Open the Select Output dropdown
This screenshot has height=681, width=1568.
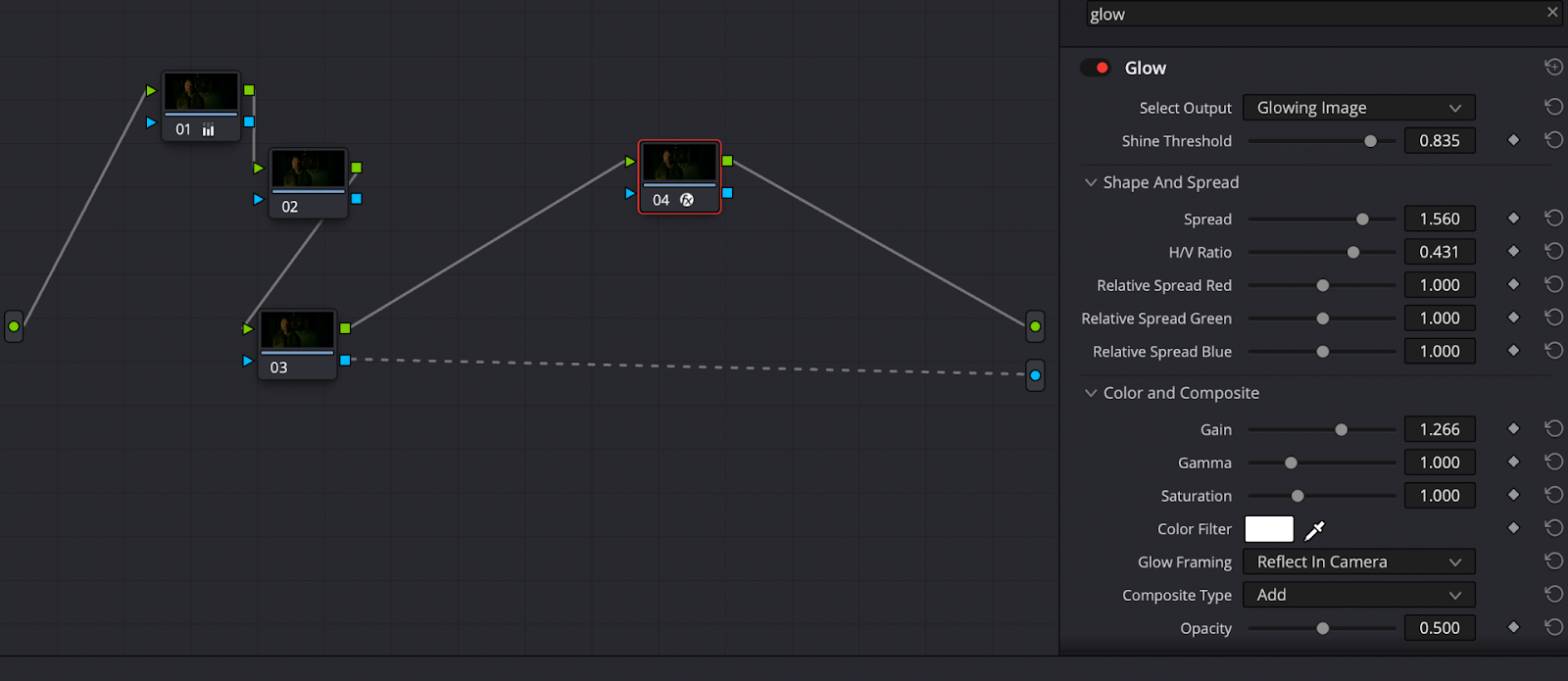pos(1358,108)
